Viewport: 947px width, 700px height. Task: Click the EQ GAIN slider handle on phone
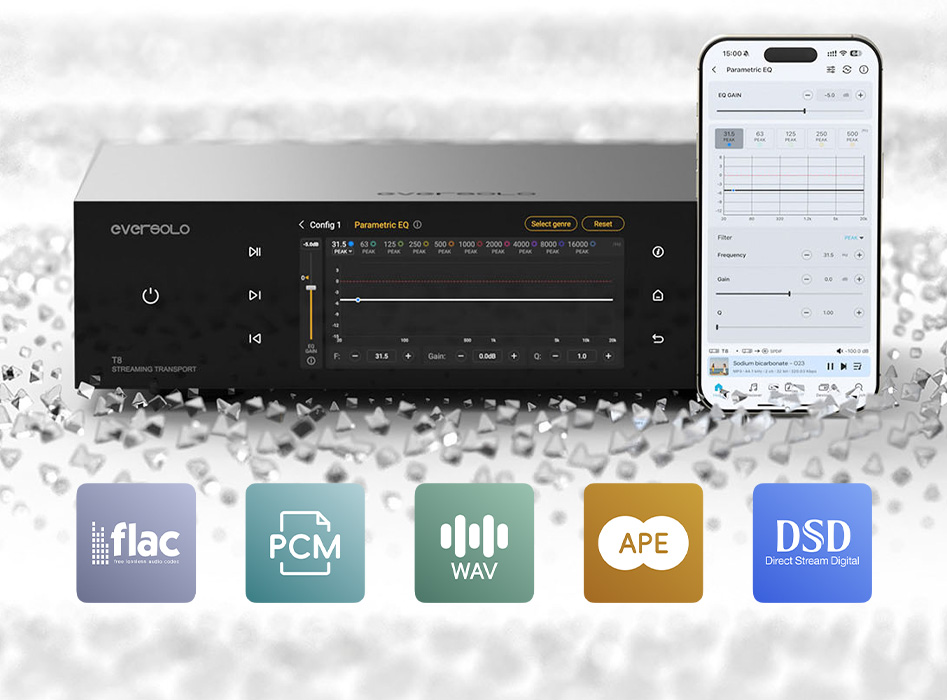[x=804, y=111]
